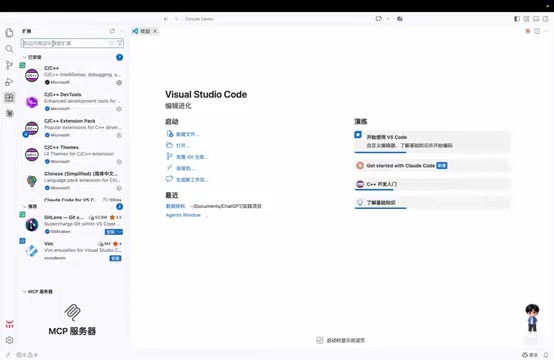Open the Source Control view

point(10,65)
